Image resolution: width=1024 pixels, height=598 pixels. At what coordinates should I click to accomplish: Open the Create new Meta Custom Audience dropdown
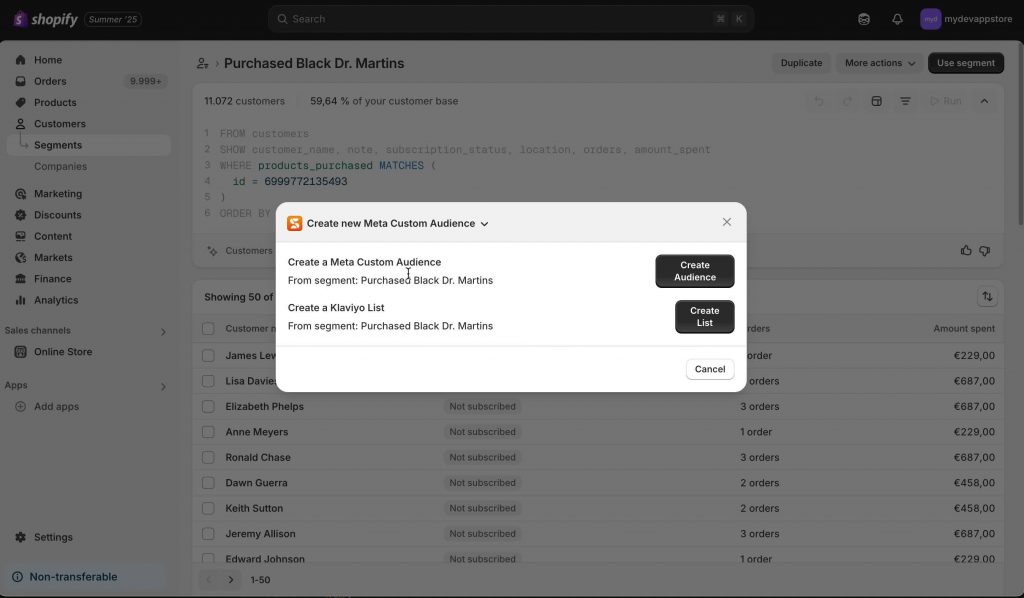(398, 223)
